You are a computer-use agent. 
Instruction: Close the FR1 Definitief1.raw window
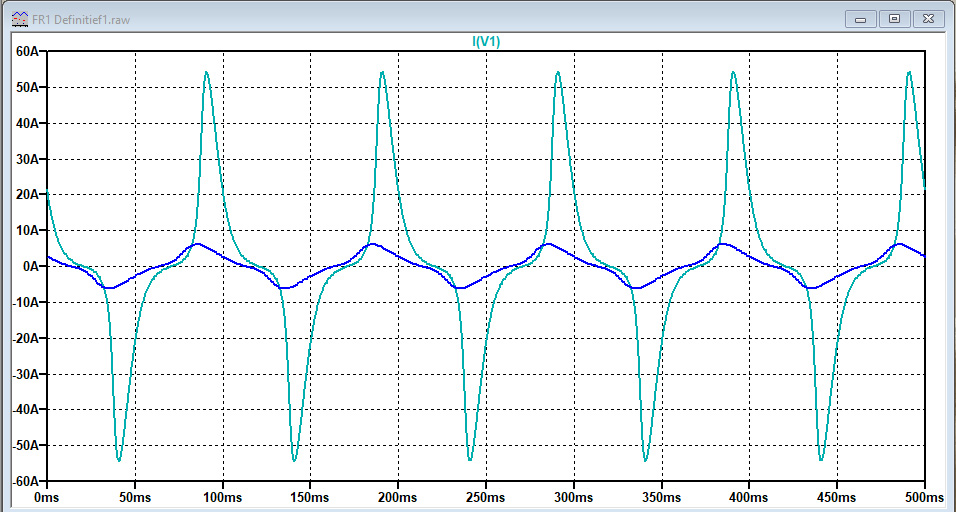928,20
